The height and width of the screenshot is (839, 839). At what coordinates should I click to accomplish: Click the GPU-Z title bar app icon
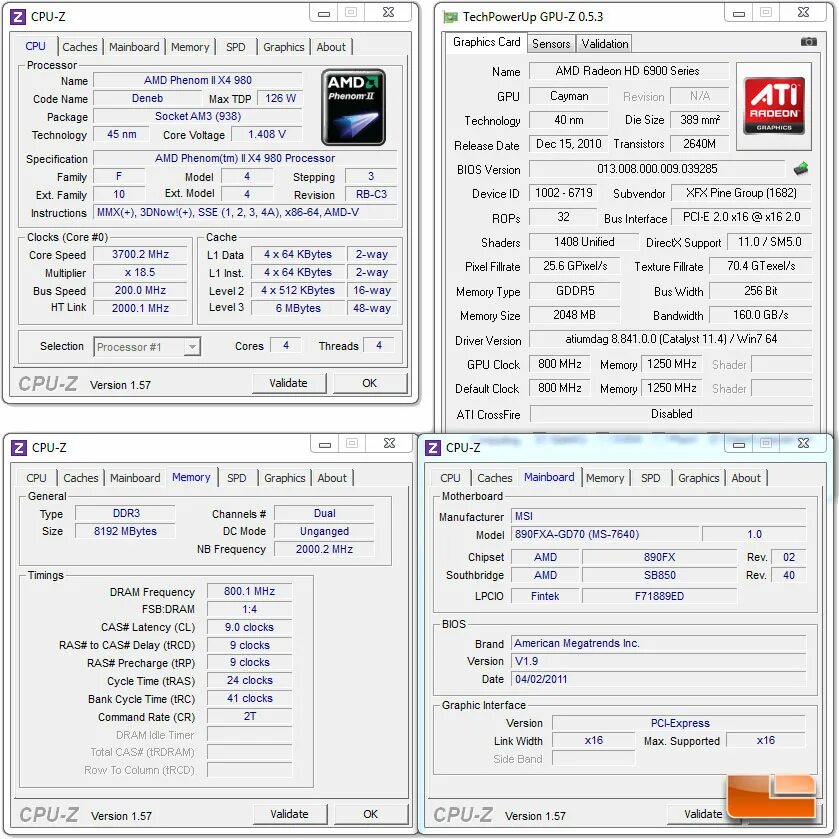tap(450, 17)
